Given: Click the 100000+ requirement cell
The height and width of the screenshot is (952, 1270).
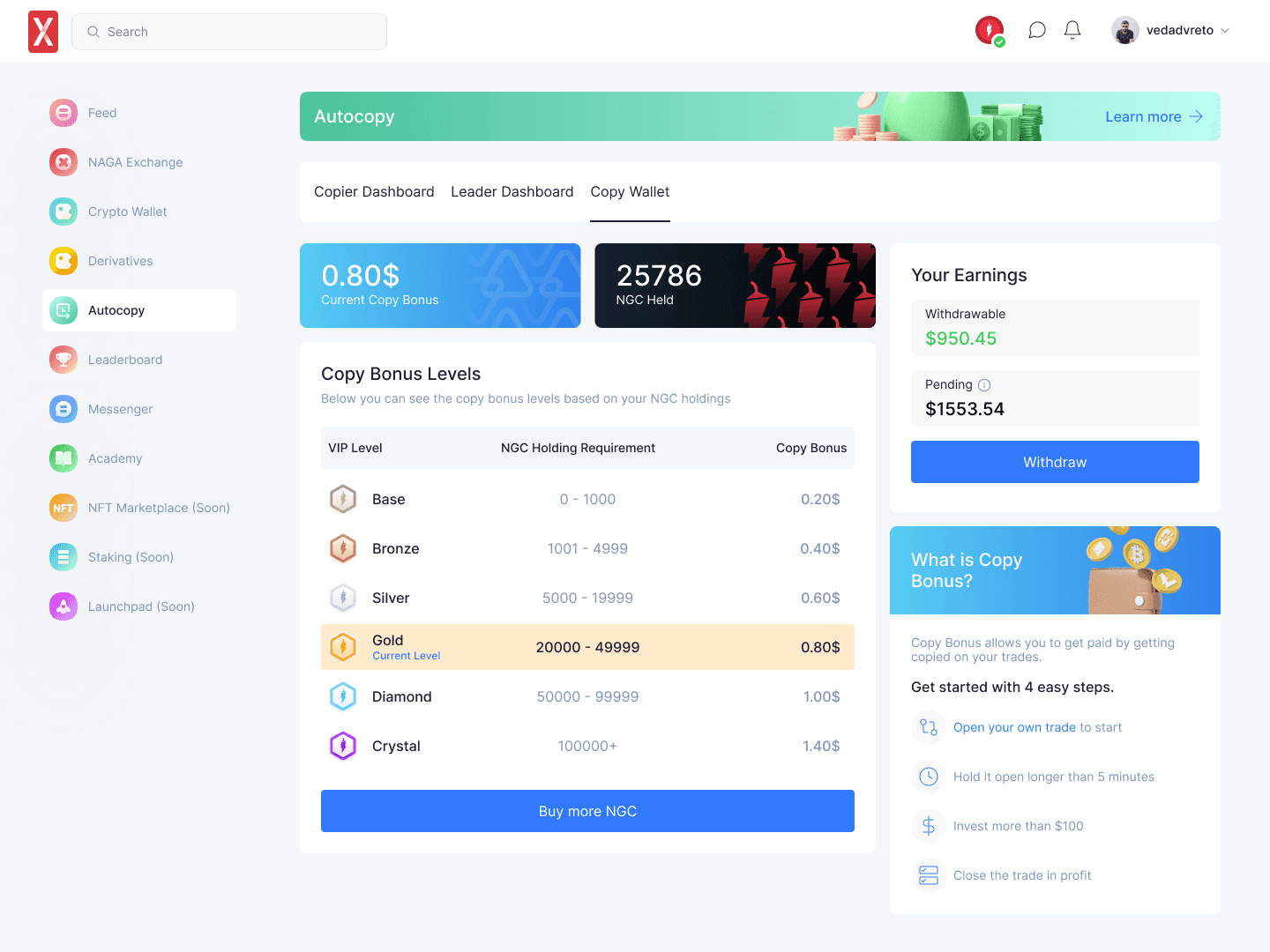Looking at the screenshot, I should [x=587, y=746].
